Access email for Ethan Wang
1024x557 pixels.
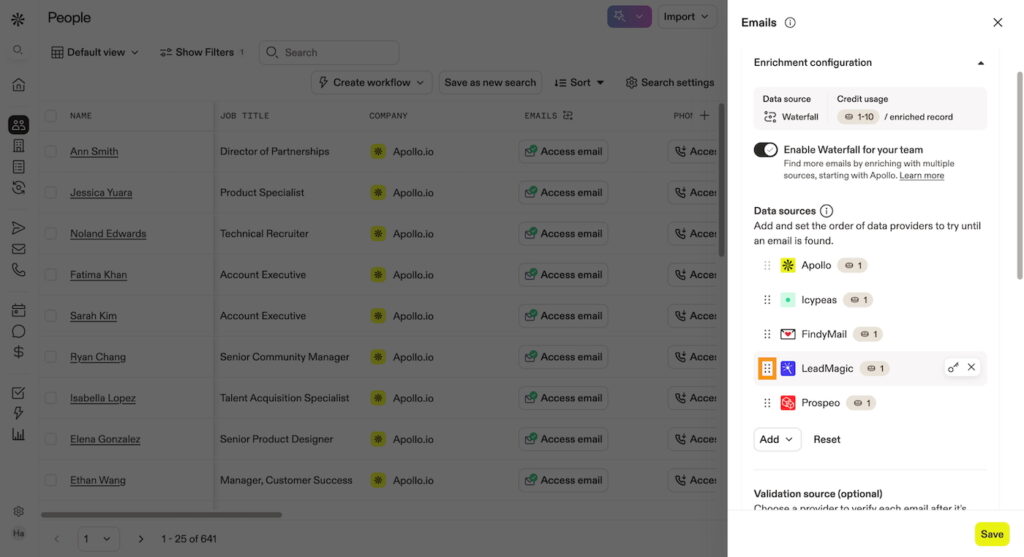point(564,480)
